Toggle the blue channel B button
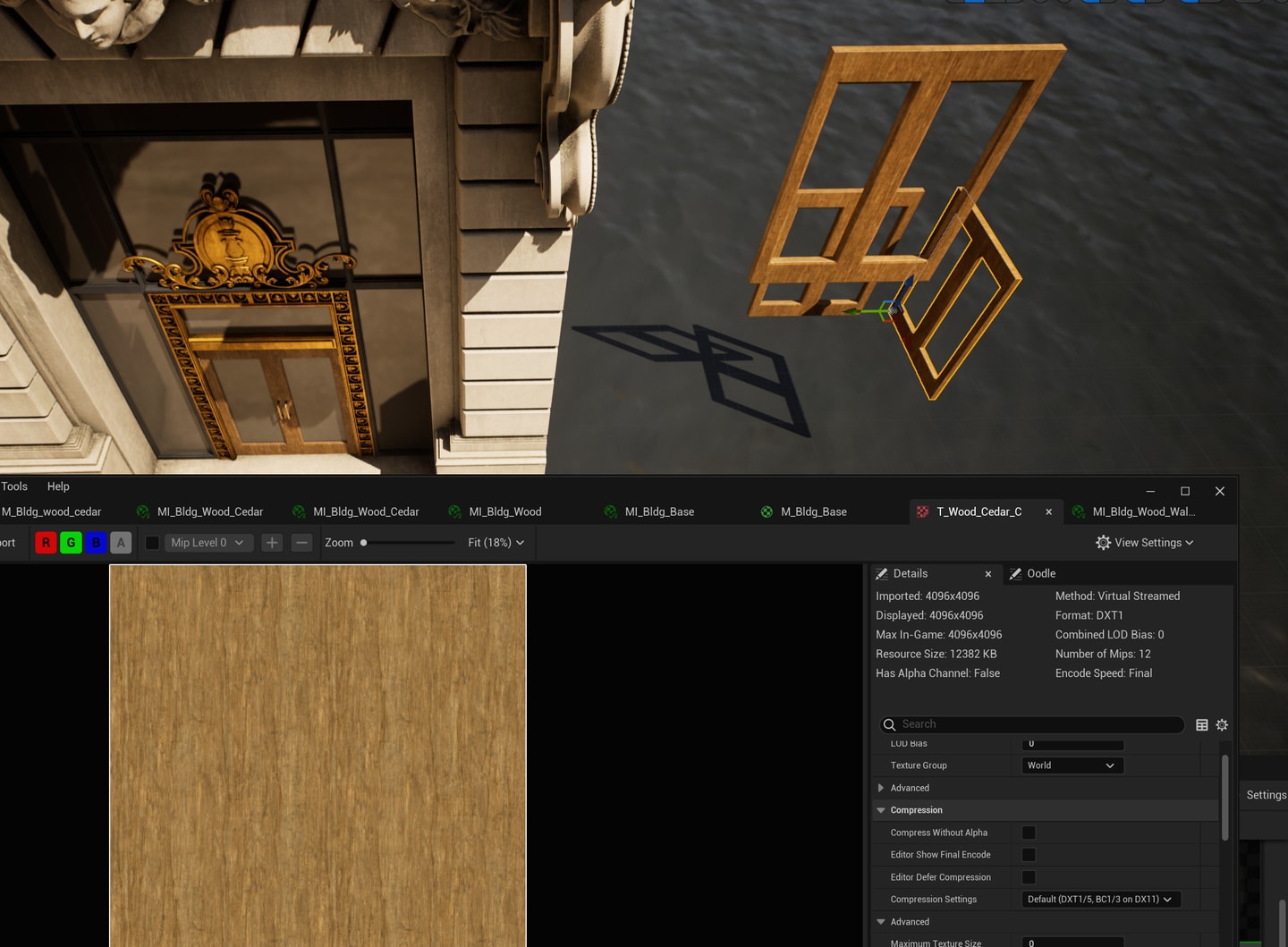Image resolution: width=1288 pixels, height=947 pixels. [96, 543]
